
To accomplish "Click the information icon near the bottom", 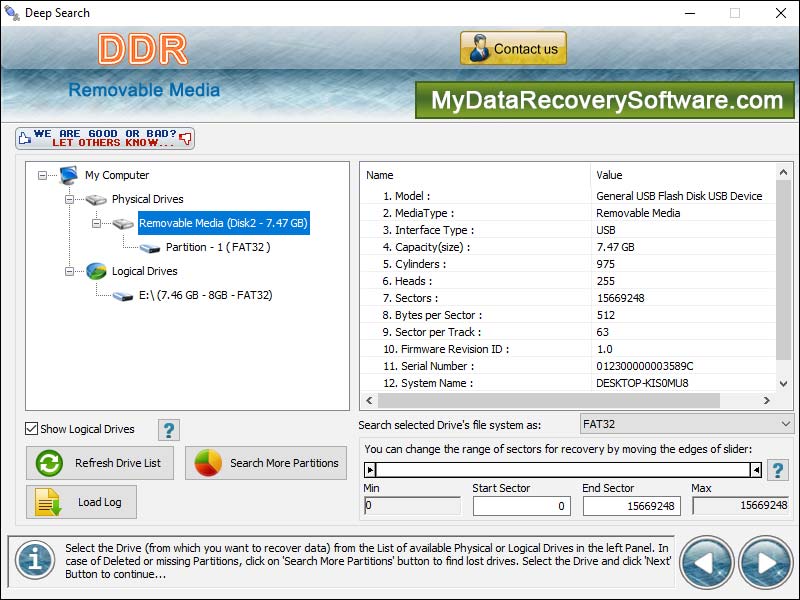I will point(33,562).
